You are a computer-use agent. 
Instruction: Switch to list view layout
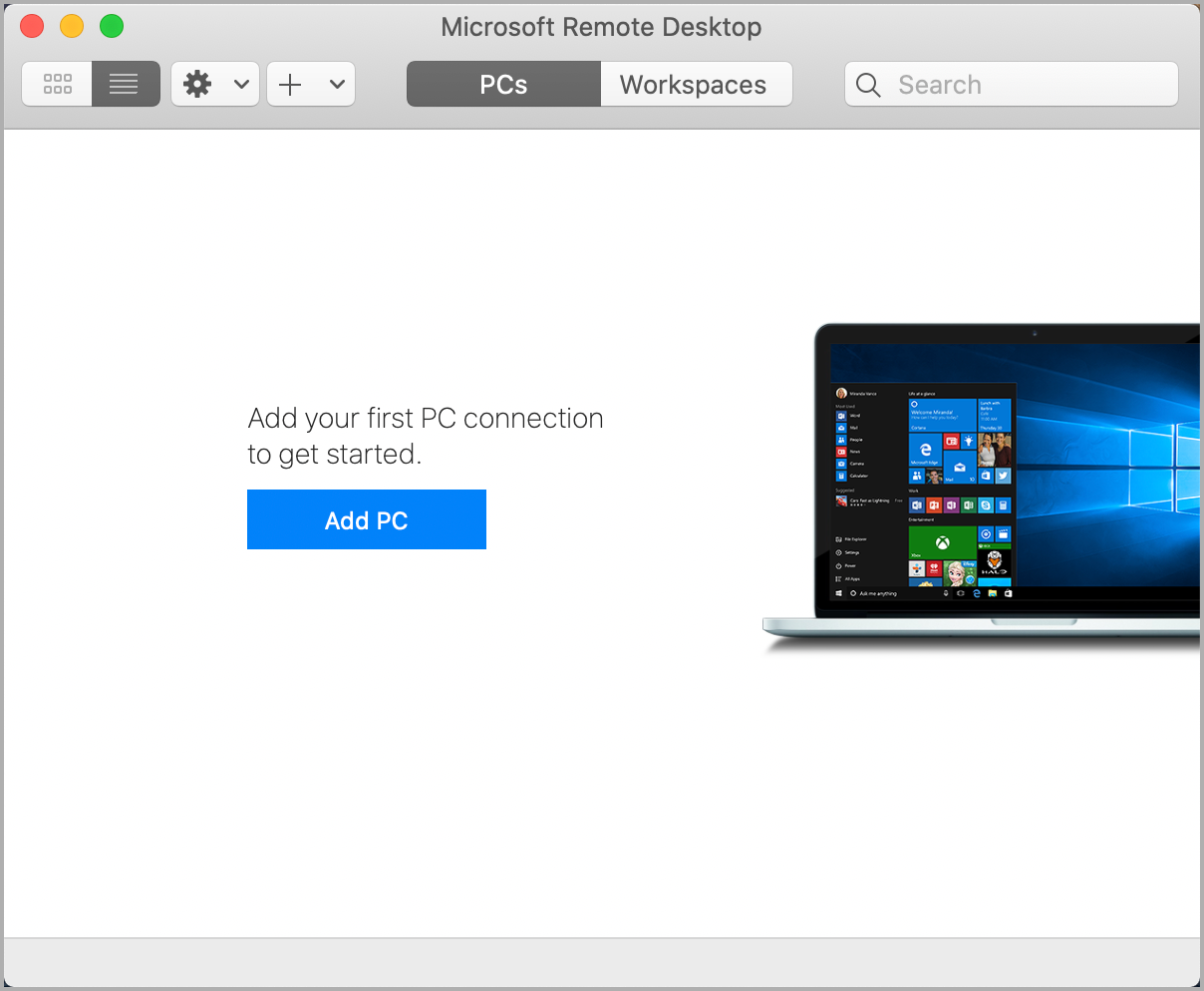point(125,85)
